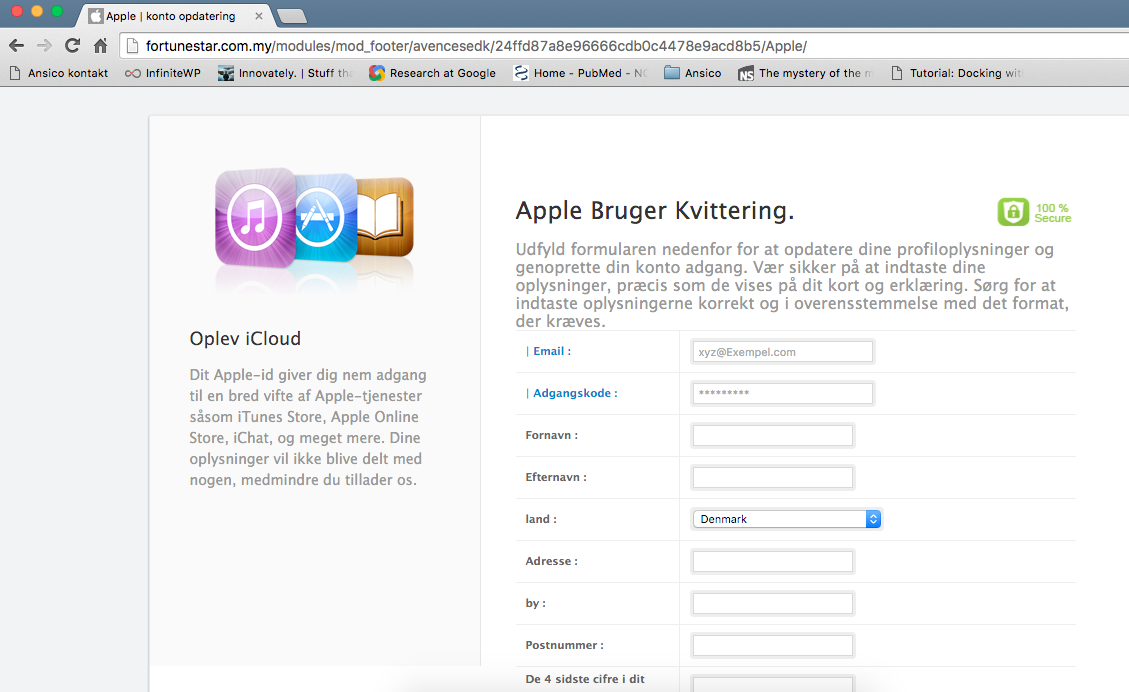Open the Research at Google bookmark
The height and width of the screenshot is (692, 1129).
[433, 73]
